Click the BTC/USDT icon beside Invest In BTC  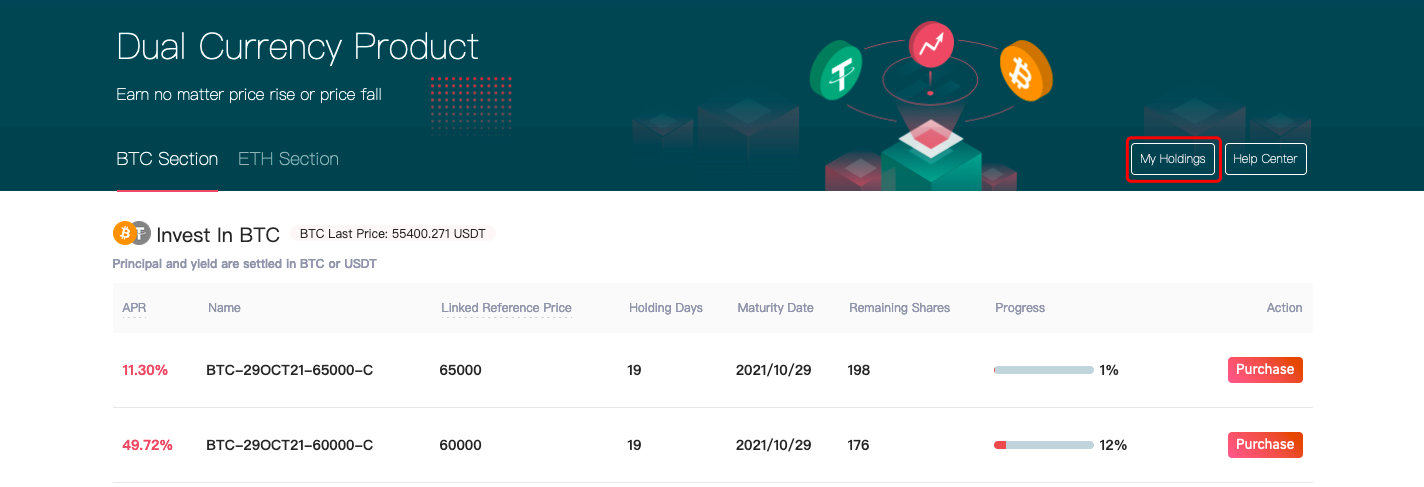131,234
